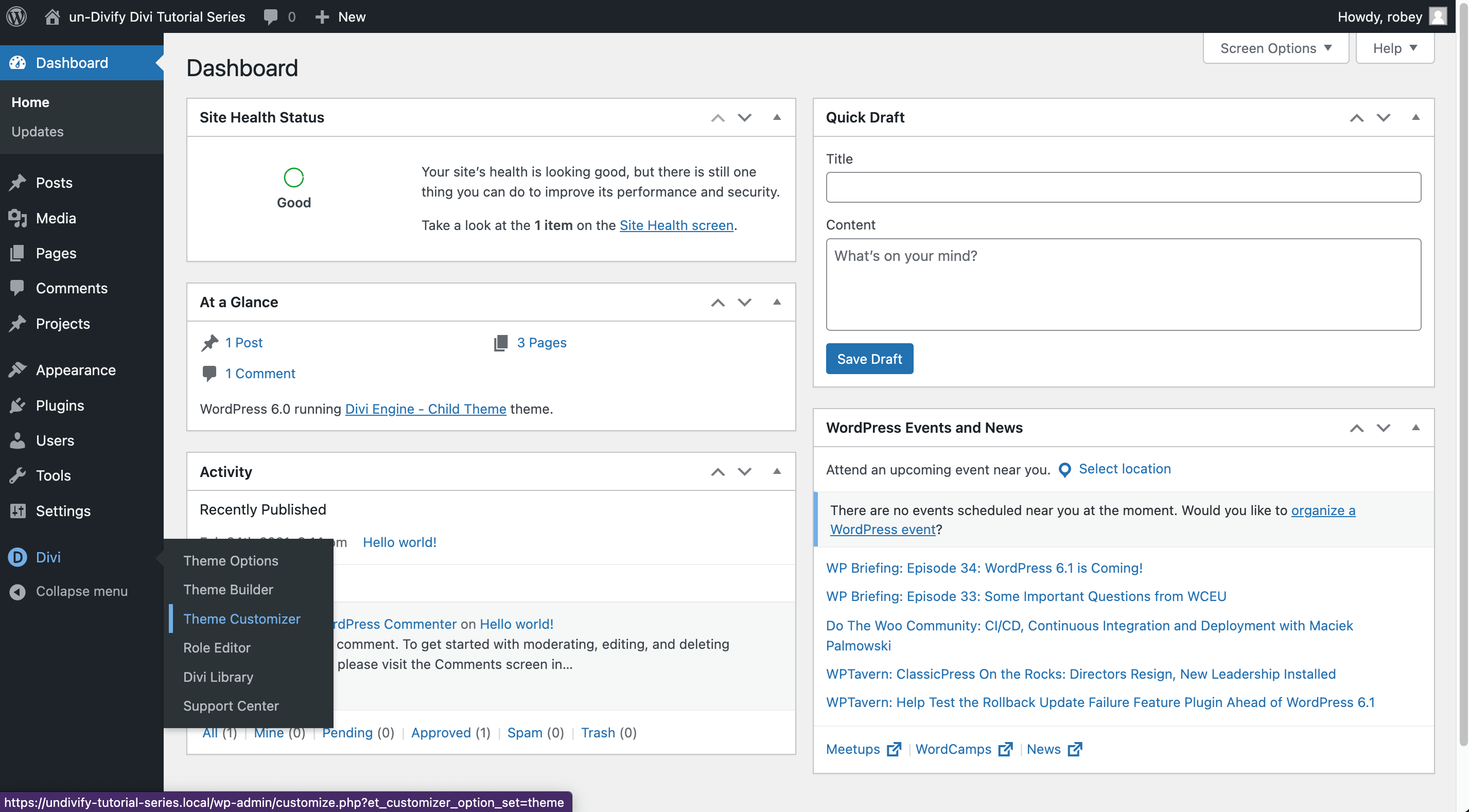Open the Divi Engine - Child Theme link

click(x=426, y=409)
